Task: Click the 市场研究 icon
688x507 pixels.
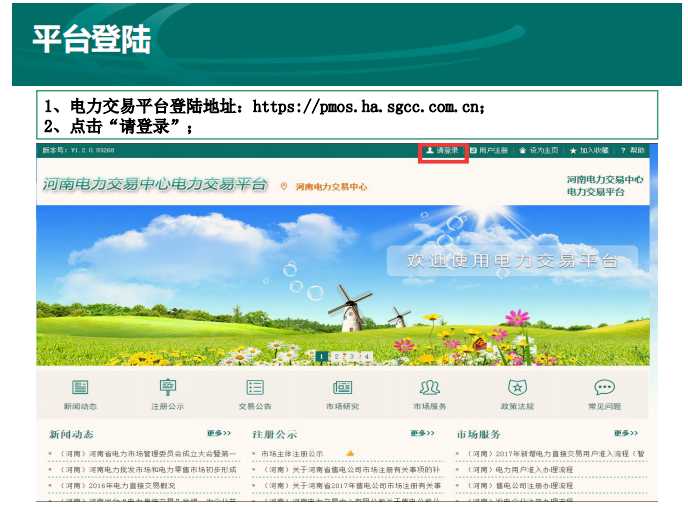Action: tap(342, 388)
